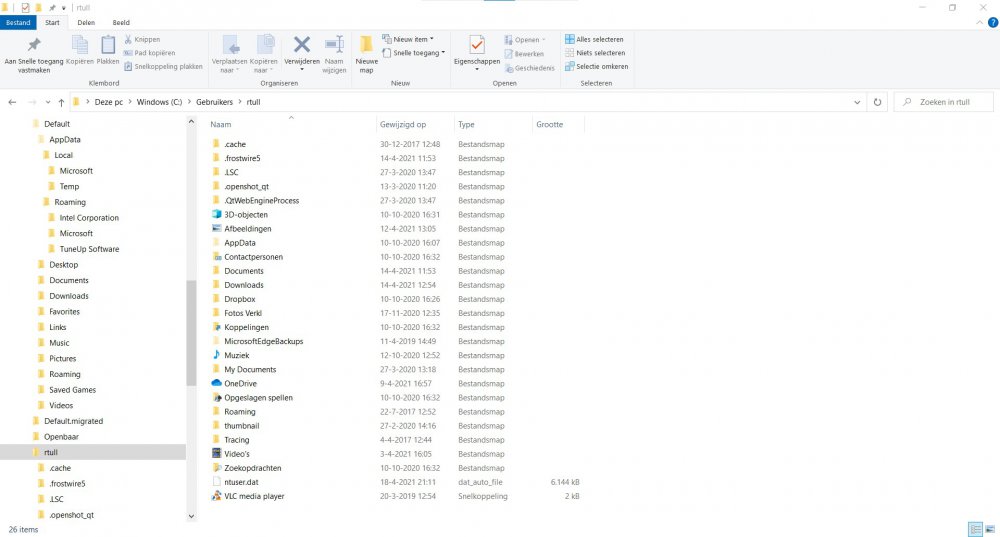
Task: Expand the Snelle toegang dropdown
Action: pyautogui.click(x=418, y=53)
